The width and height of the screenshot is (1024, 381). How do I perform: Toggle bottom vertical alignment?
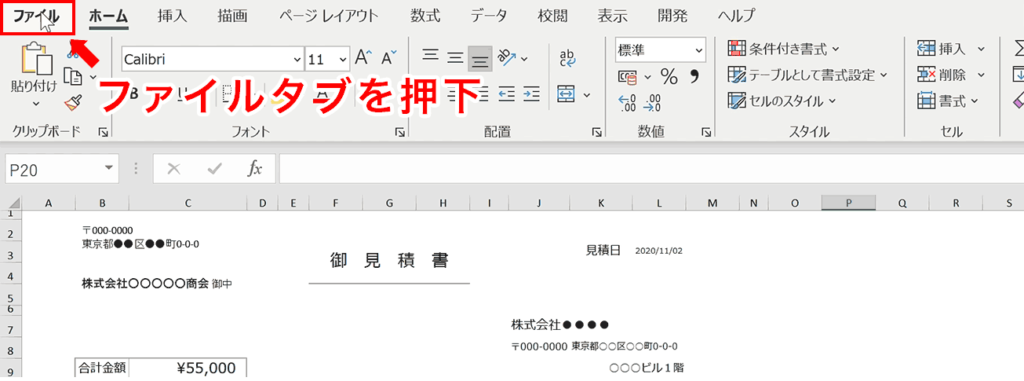(x=480, y=60)
